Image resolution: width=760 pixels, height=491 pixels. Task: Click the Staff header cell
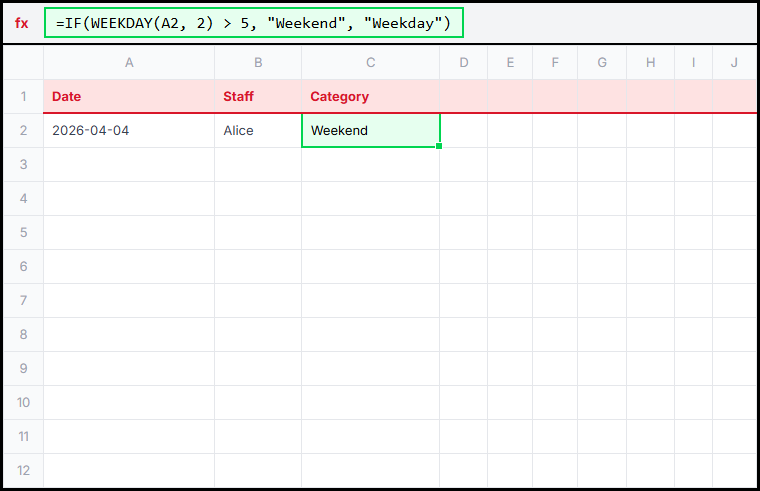pyautogui.click(x=258, y=97)
